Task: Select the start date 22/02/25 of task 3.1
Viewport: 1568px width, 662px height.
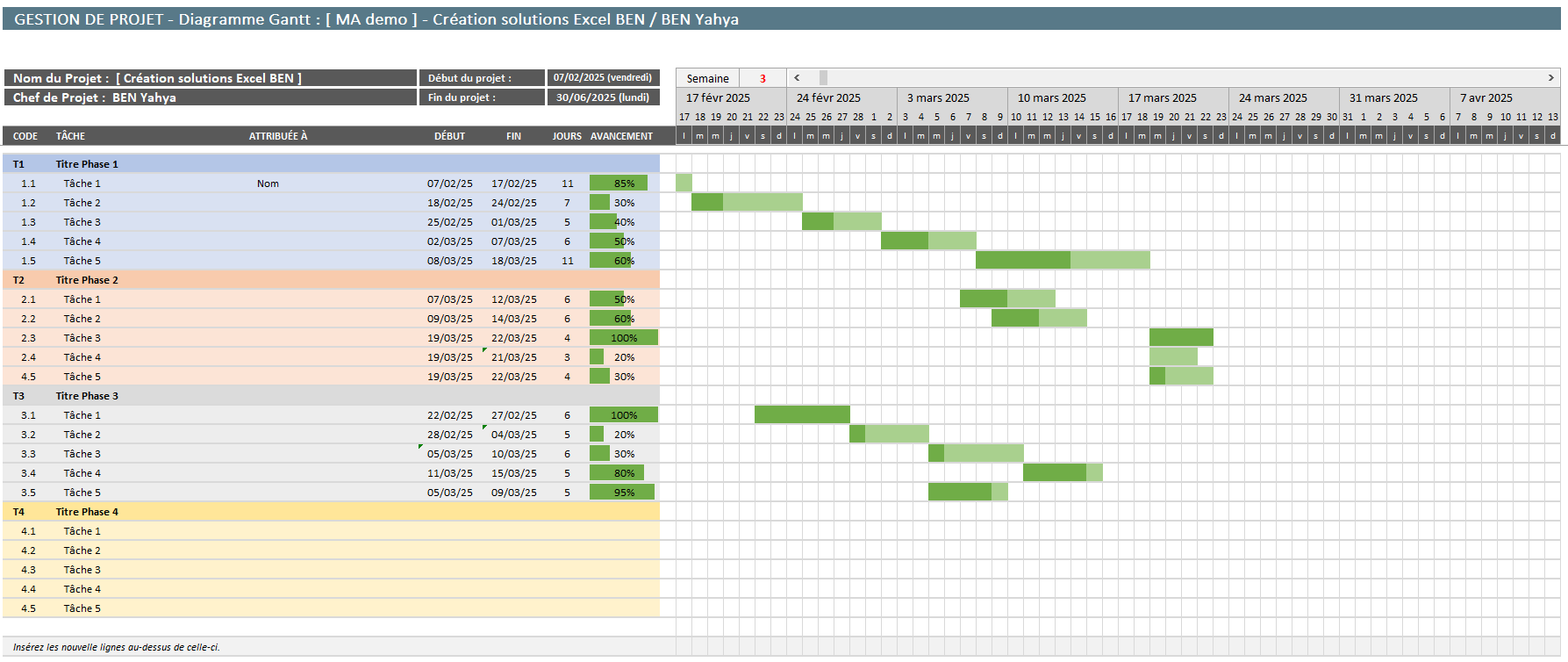Action: [449, 415]
